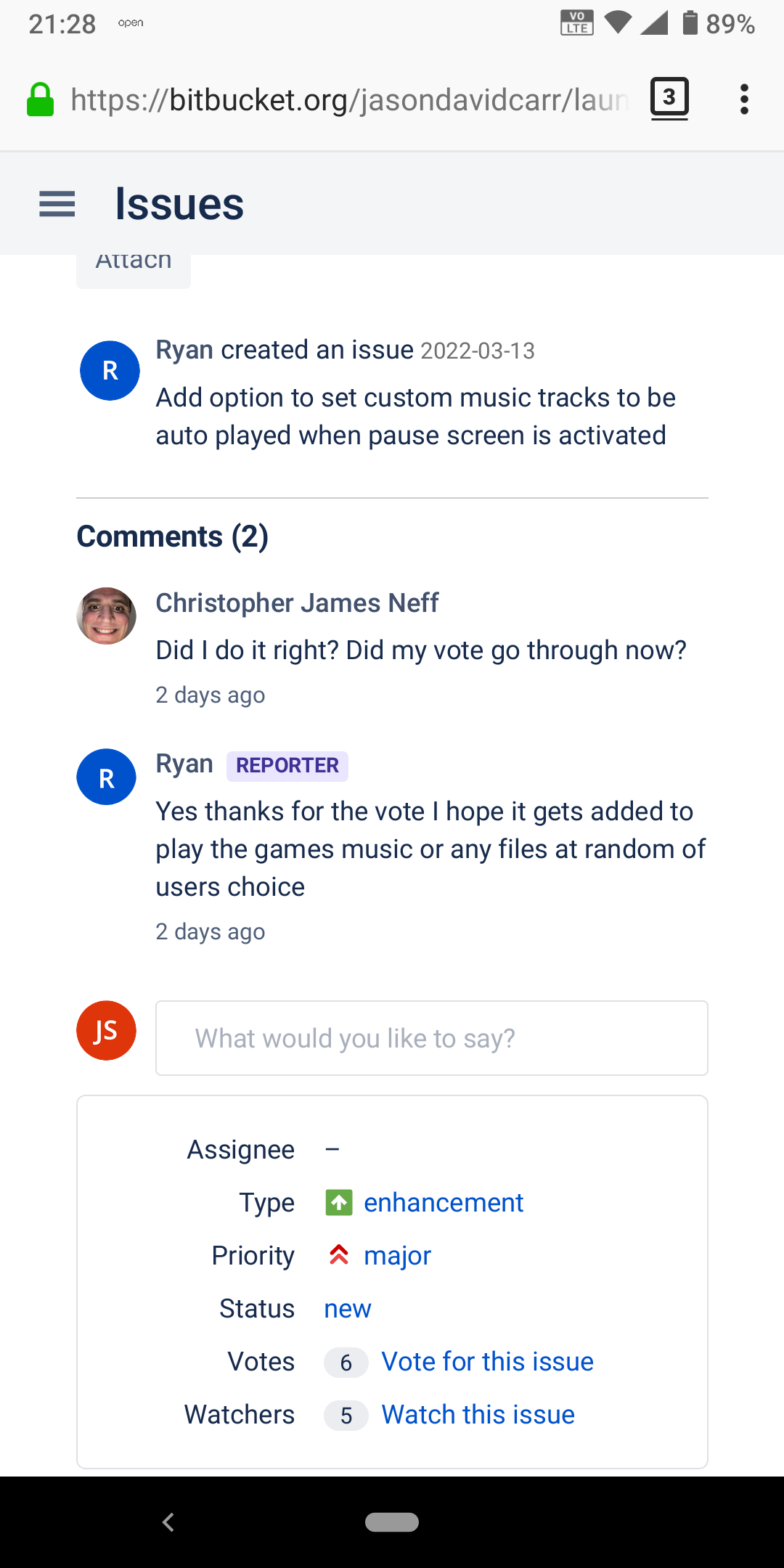Click the 'Vote for this issue' link
This screenshot has height=1568, width=784.
(x=488, y=1362)
